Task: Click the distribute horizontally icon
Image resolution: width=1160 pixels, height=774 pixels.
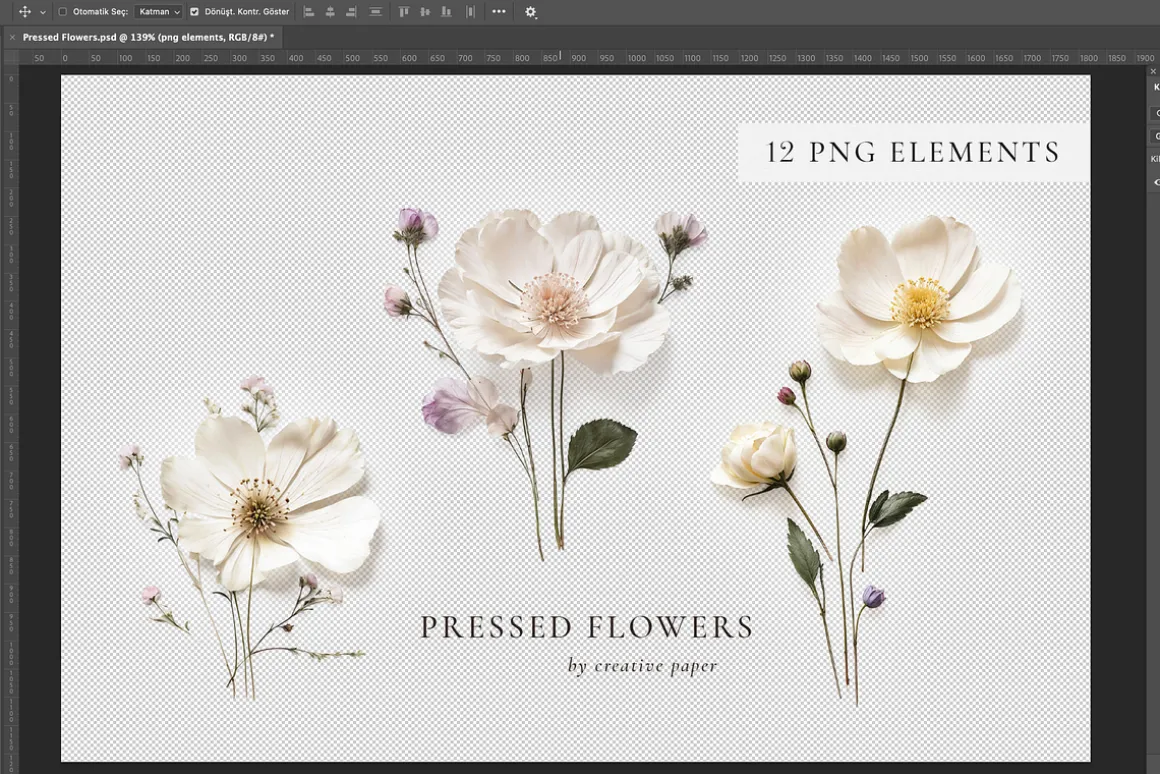Action: 471,12
